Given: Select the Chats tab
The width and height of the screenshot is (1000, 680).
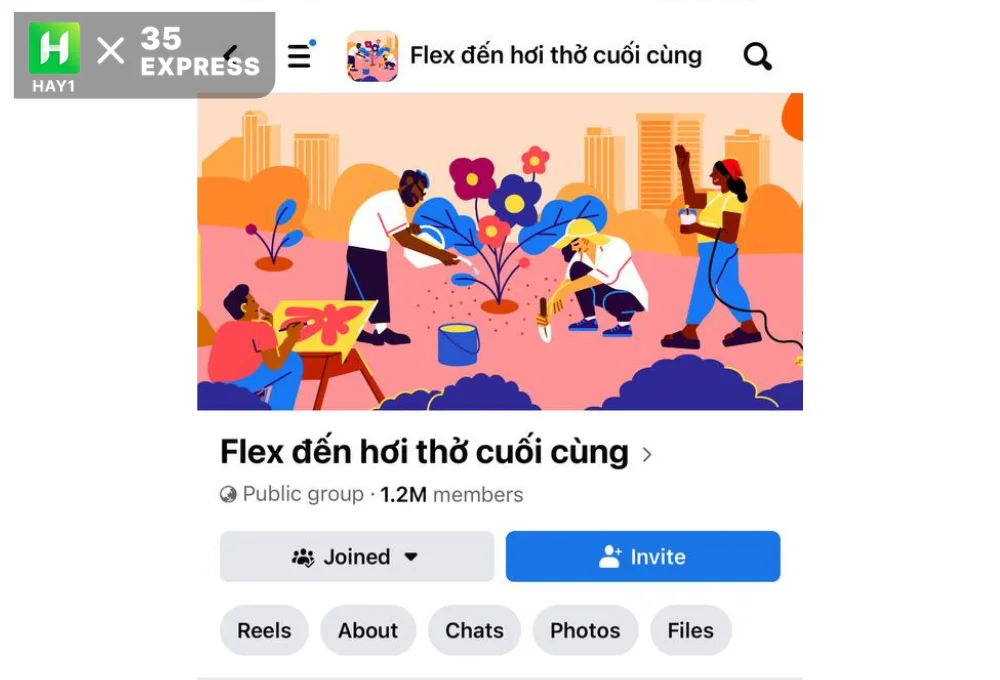Looking at the screenshot, I should click(x=474, y=630).
